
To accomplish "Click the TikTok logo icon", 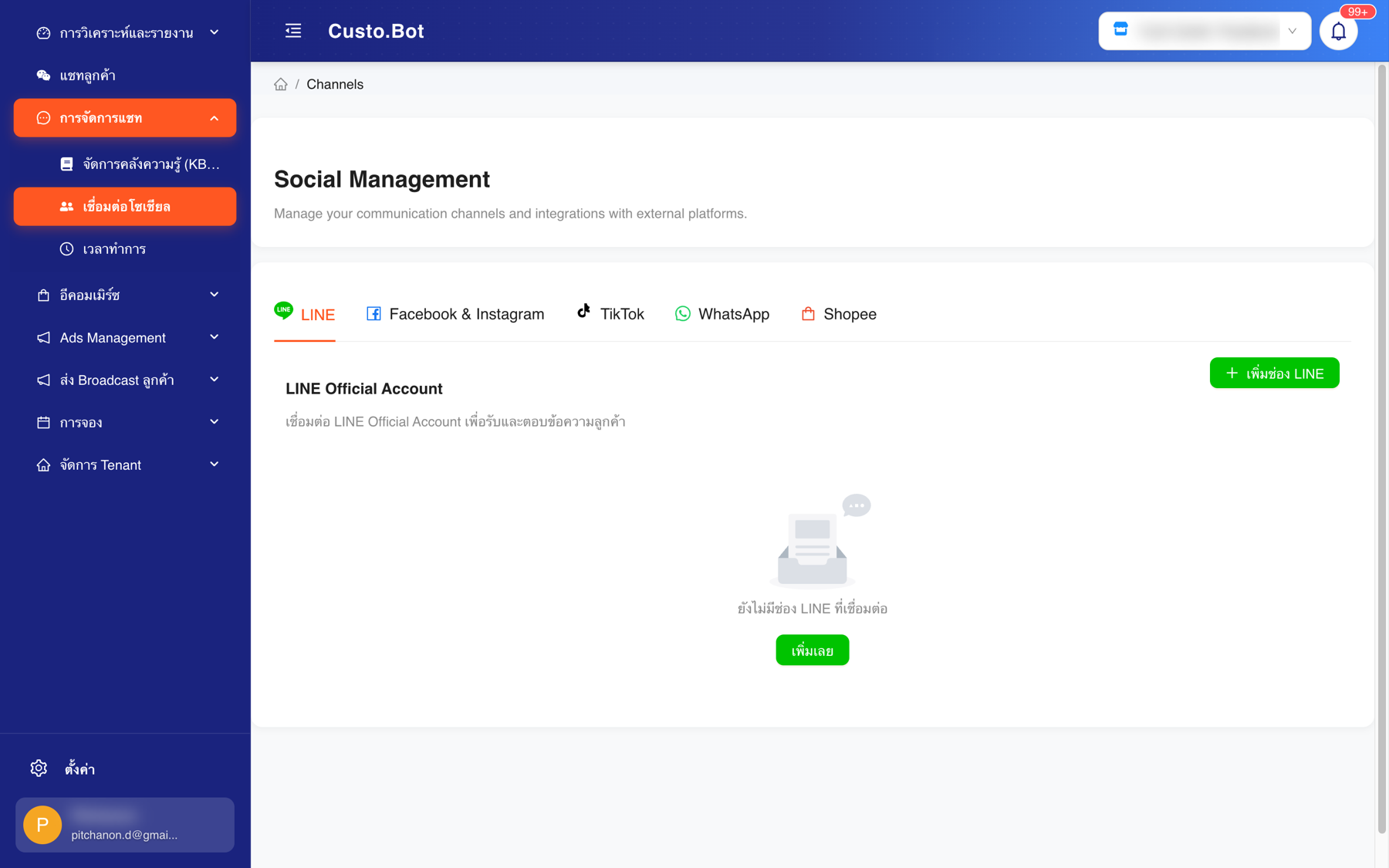I will tap(584, 311).
